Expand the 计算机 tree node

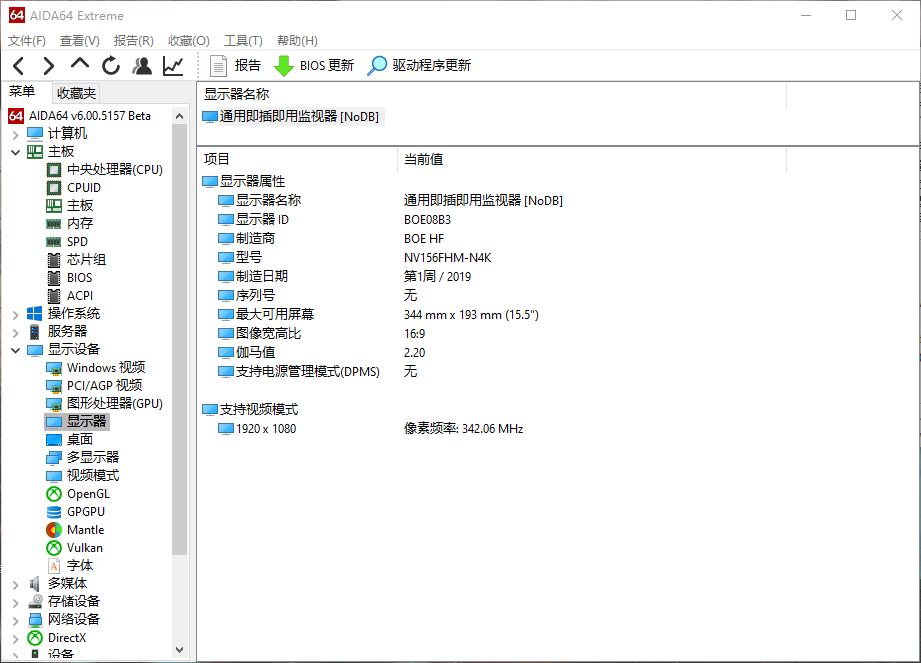pyautogui.click(x=15, y=134)
